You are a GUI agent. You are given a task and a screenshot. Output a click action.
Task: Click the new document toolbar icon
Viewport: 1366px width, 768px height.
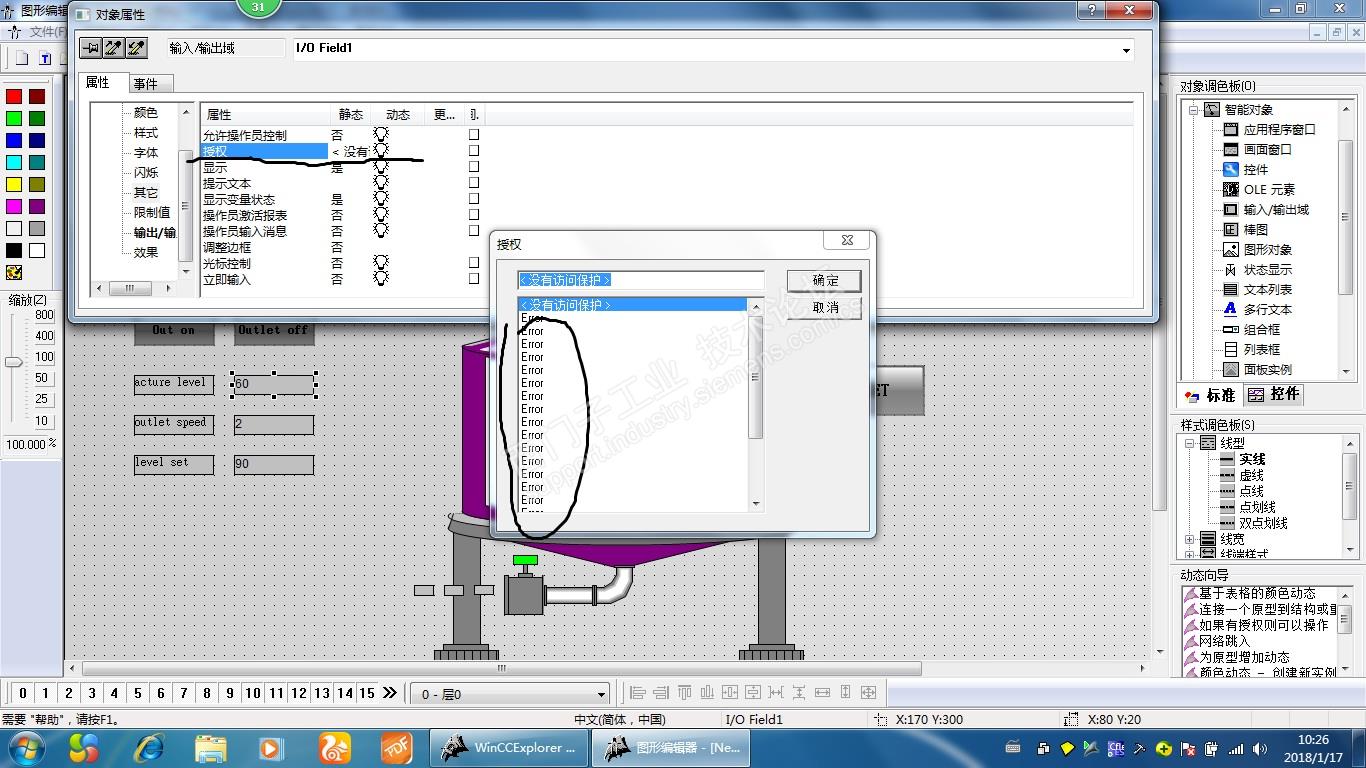pyautogui.click(x=22, y=58)
